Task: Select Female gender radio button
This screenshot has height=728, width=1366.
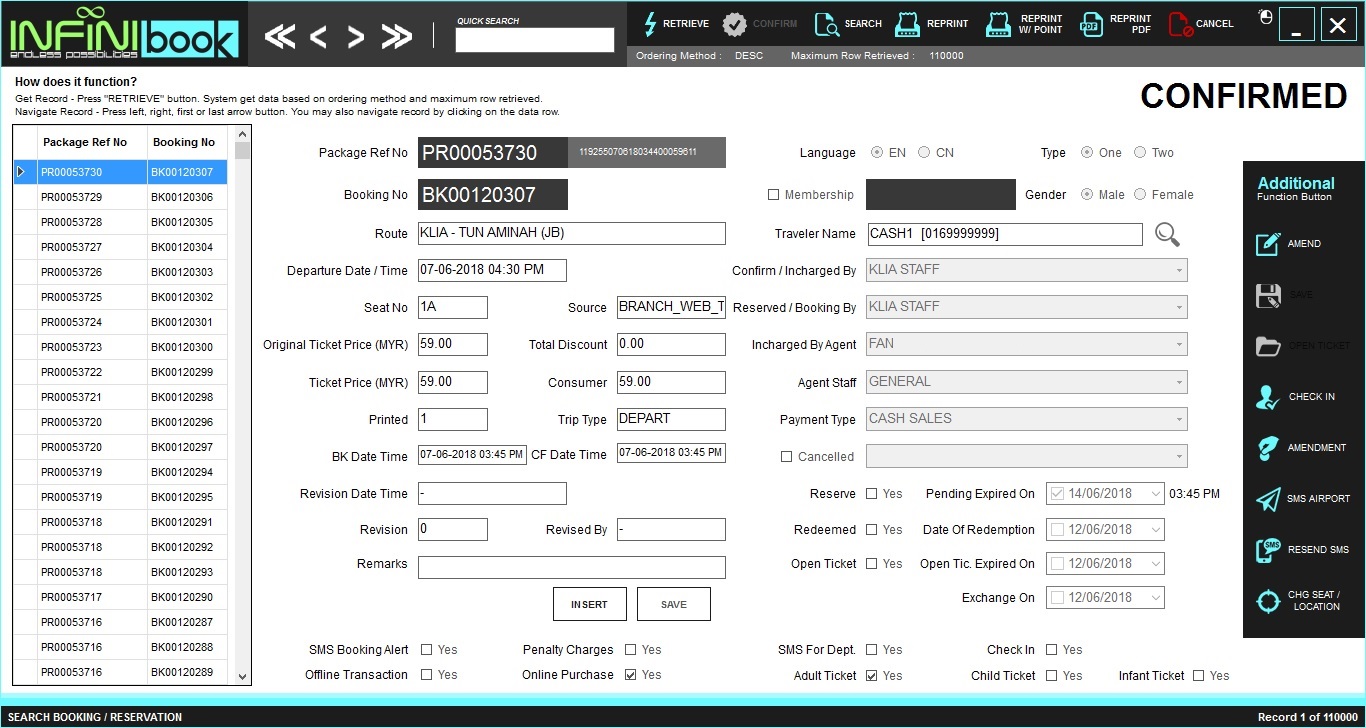Action: 1140,195
